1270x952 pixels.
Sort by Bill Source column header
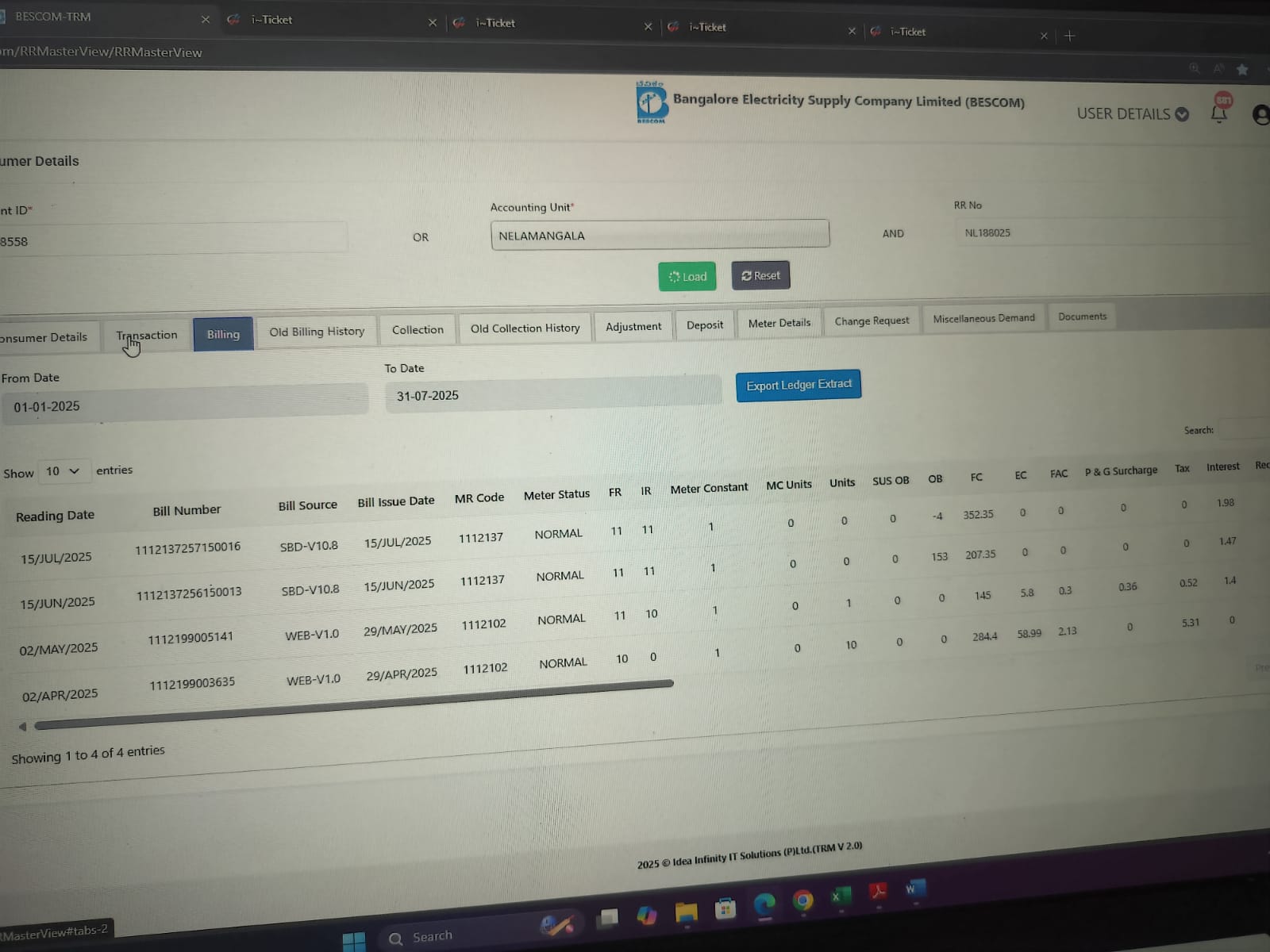[x=308, y=505]
